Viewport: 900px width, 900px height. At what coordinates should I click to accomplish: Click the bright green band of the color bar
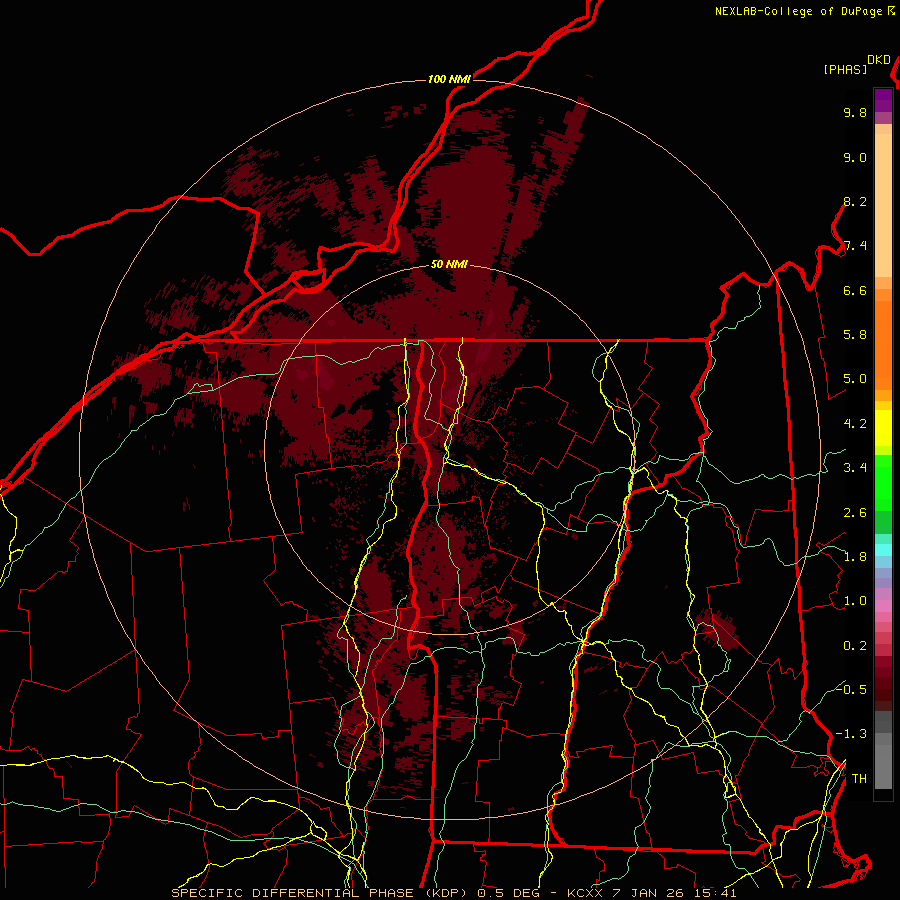(x=883, y=482)
